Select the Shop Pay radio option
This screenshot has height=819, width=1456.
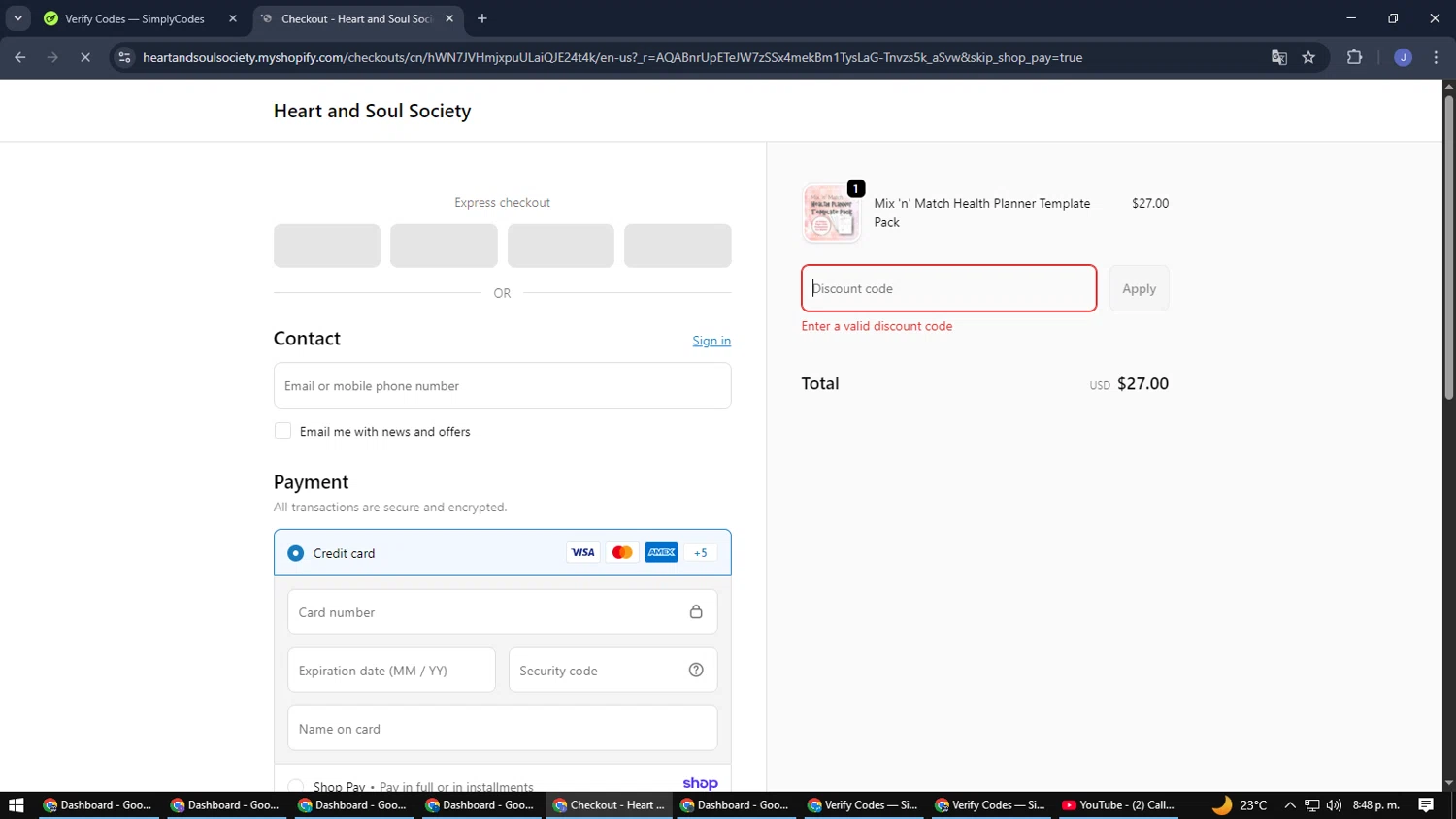coord(296,786)
